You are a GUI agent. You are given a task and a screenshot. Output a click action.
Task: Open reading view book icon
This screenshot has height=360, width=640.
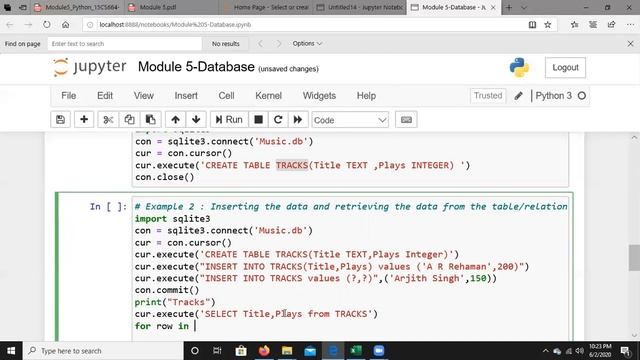pos(532,25)
